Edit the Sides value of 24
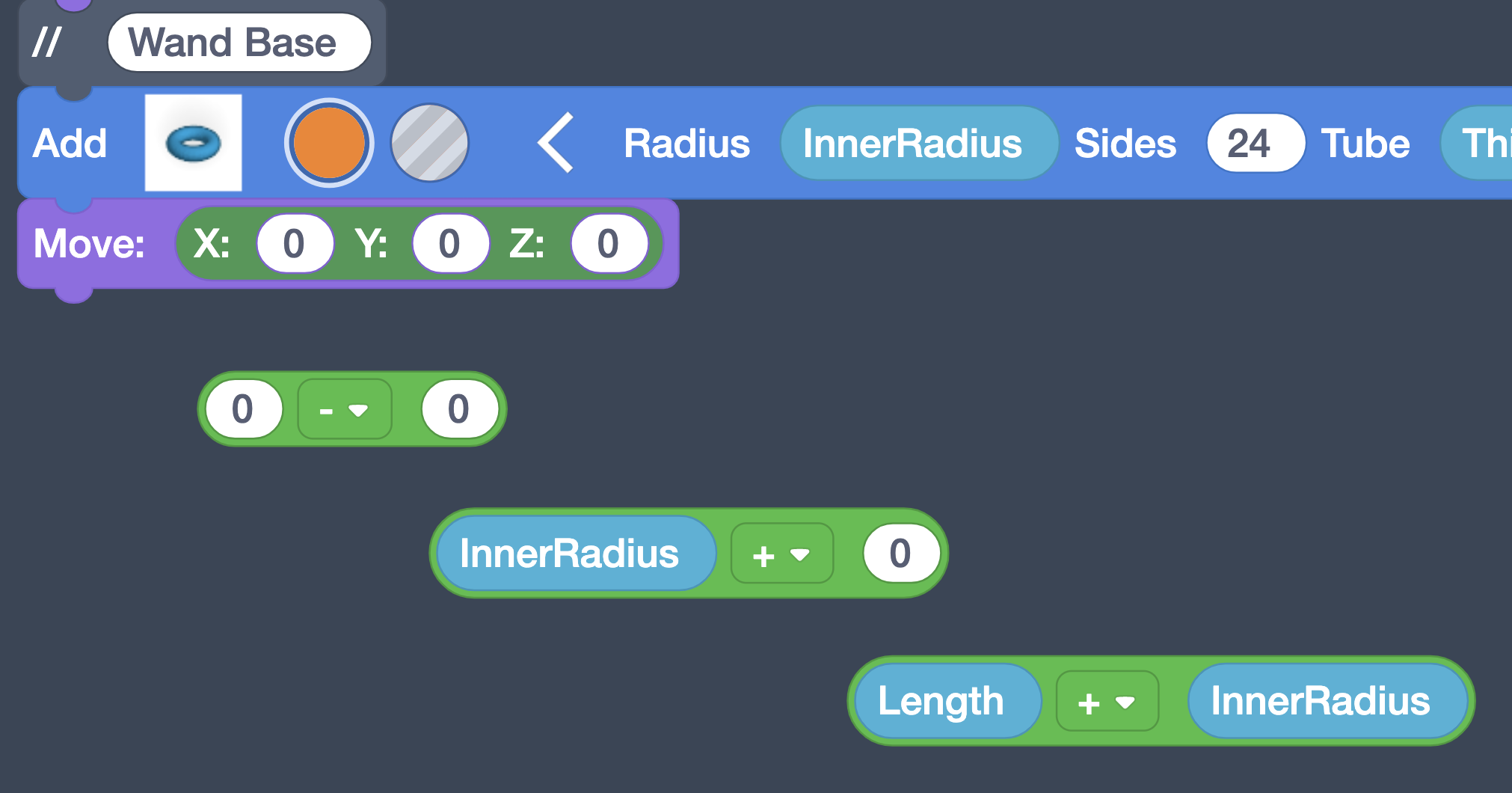 tap(1255, 143)
